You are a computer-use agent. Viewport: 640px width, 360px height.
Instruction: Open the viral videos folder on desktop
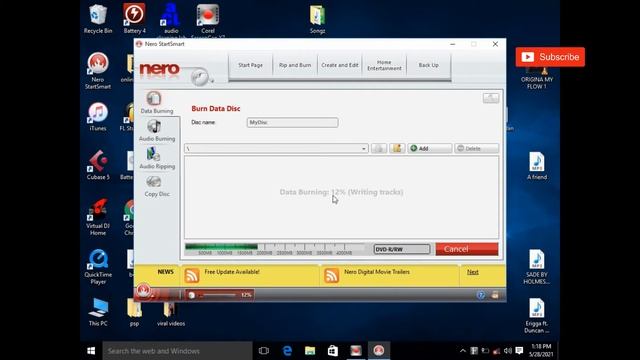171,312
